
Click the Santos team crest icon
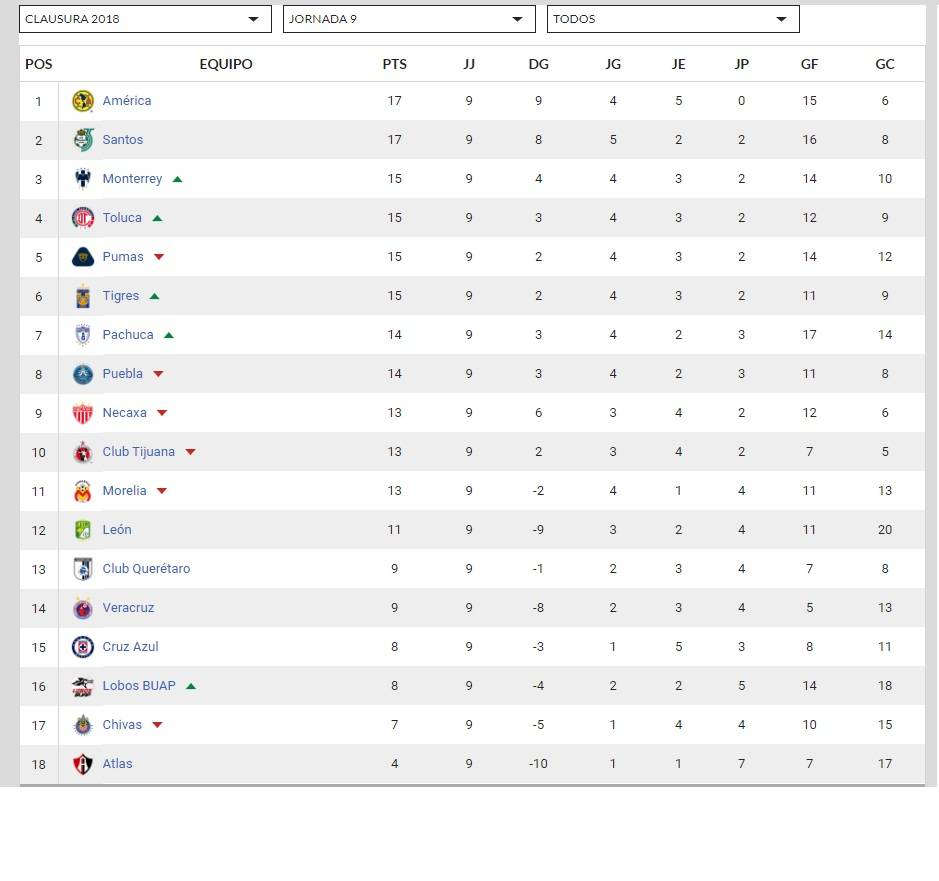coord(83,140)
